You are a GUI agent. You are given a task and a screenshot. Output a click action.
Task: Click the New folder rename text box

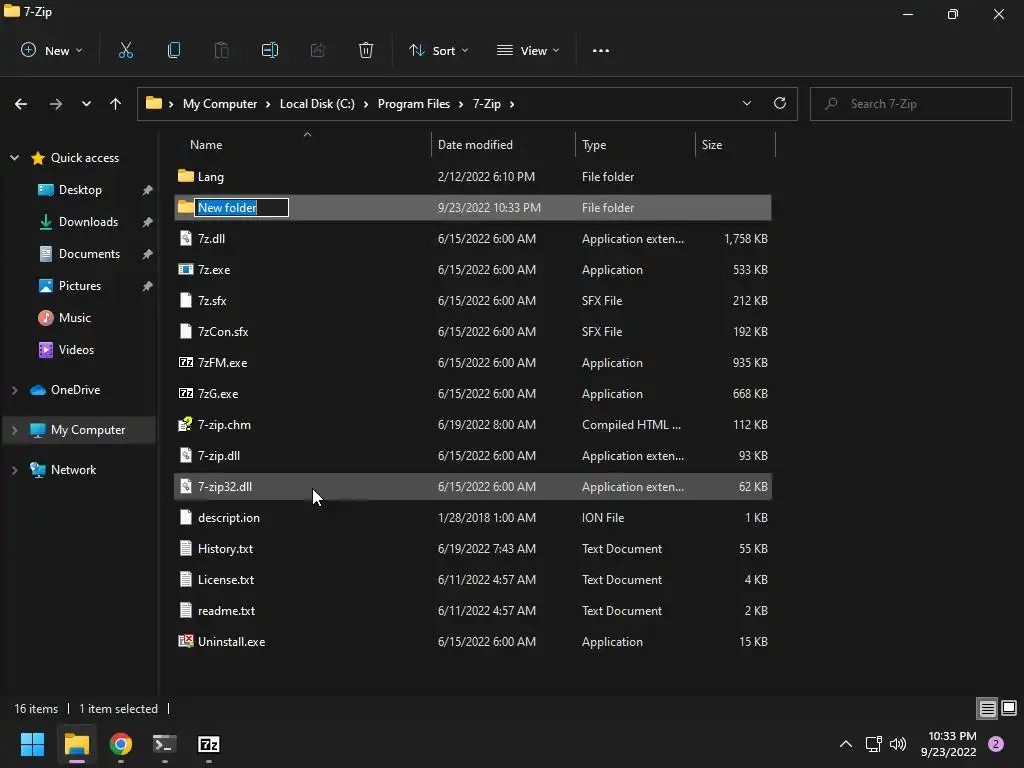pos(242,207)
